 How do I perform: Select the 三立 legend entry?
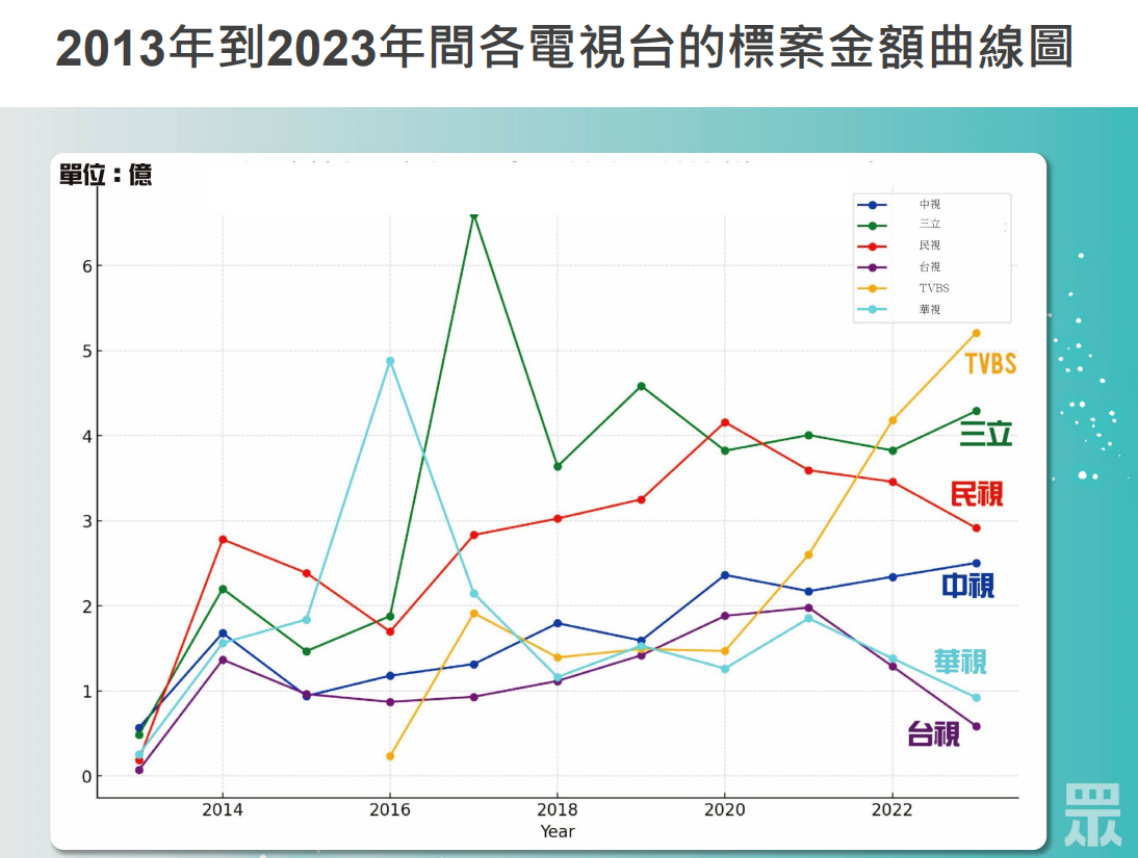929,225
